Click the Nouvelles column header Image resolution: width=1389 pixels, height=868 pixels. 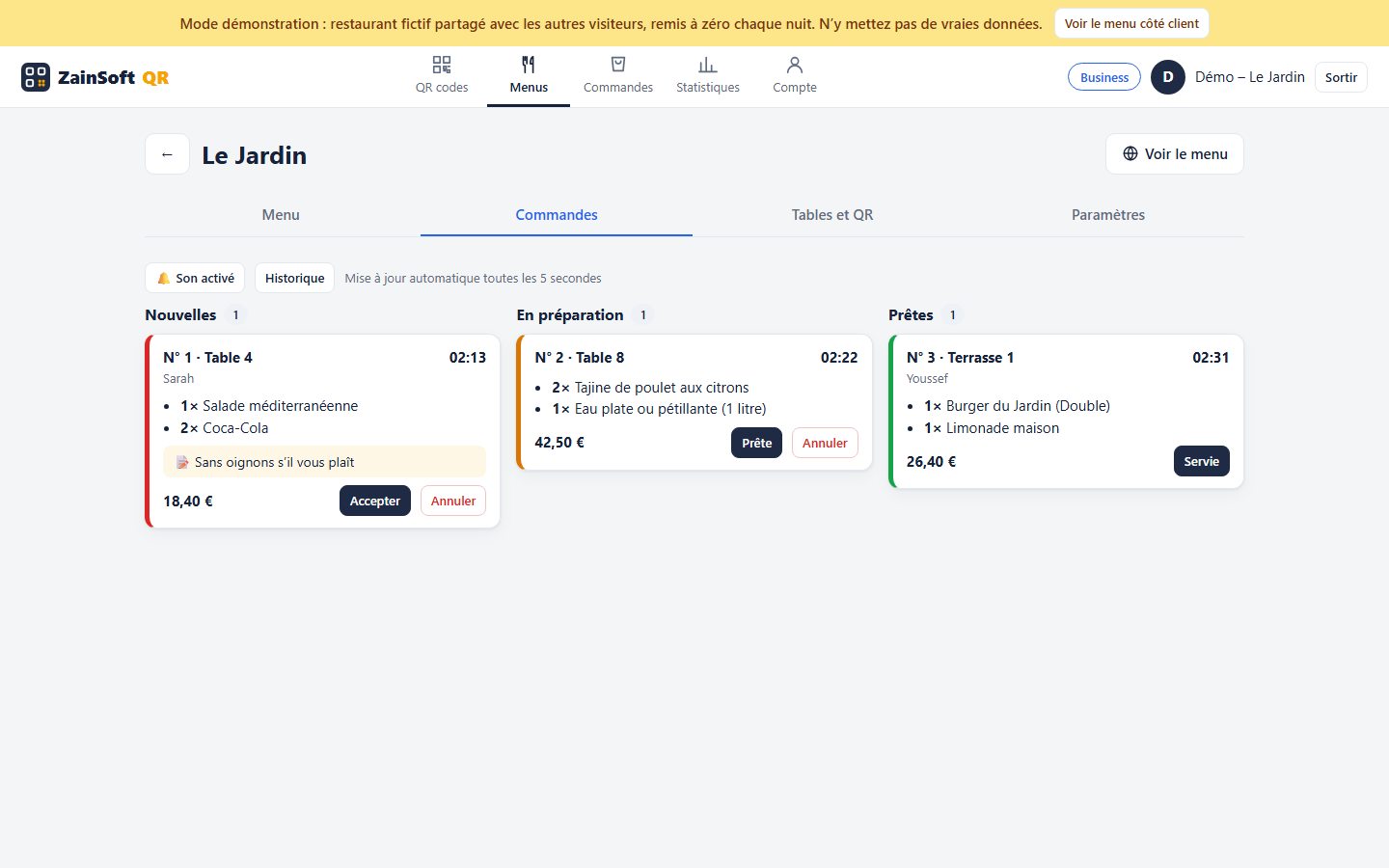[180, 314]
